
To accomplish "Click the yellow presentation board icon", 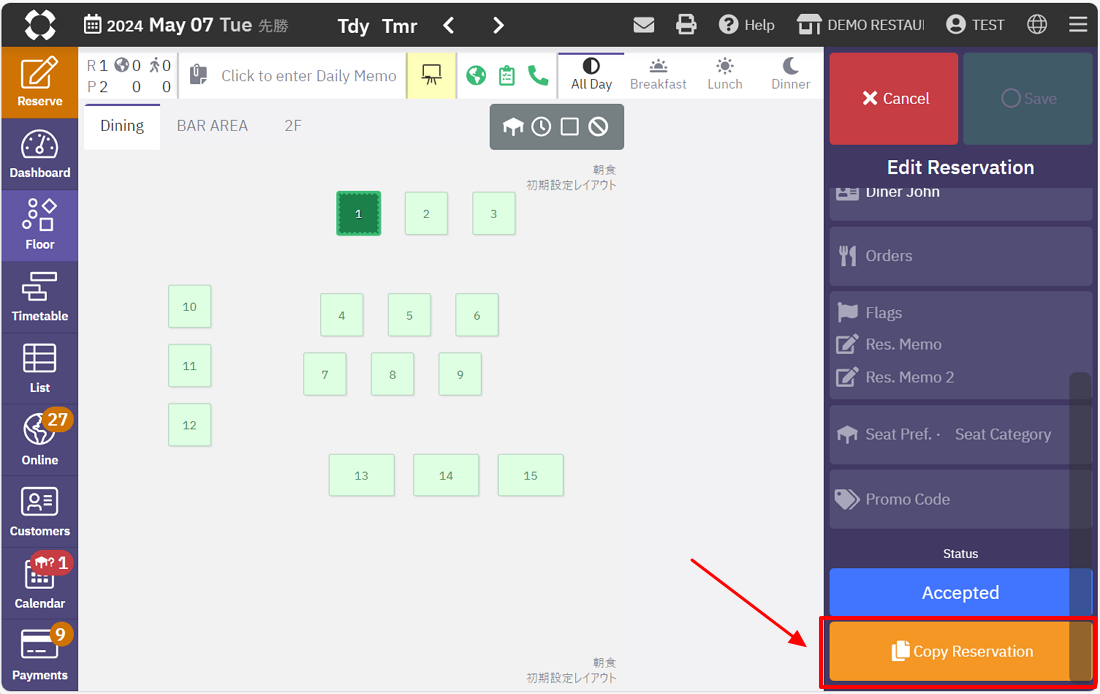I will 431,75.
